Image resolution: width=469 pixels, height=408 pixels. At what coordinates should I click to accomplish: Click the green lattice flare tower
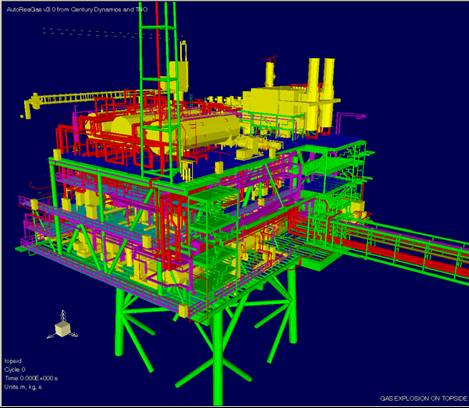click(x=158, y=90)
